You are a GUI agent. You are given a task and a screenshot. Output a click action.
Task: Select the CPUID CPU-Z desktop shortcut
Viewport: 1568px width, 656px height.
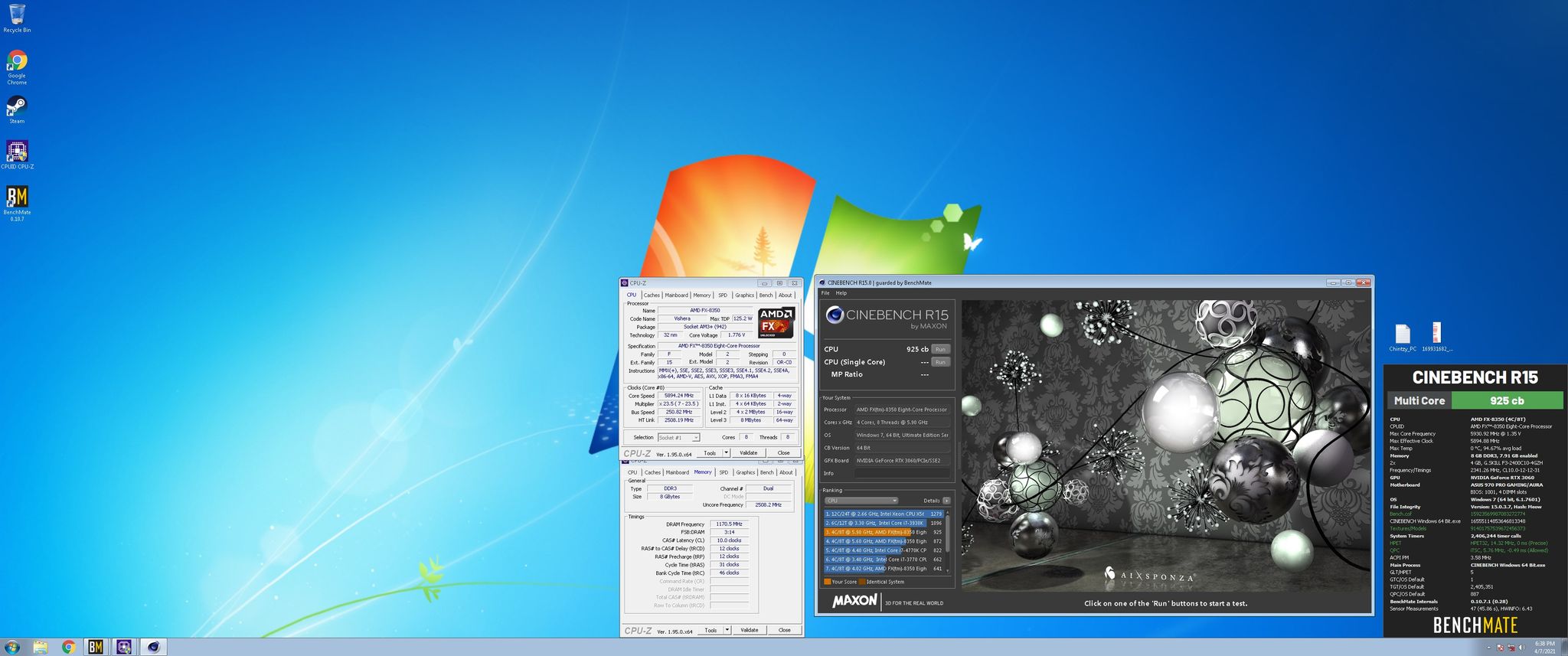pos(17,155)
